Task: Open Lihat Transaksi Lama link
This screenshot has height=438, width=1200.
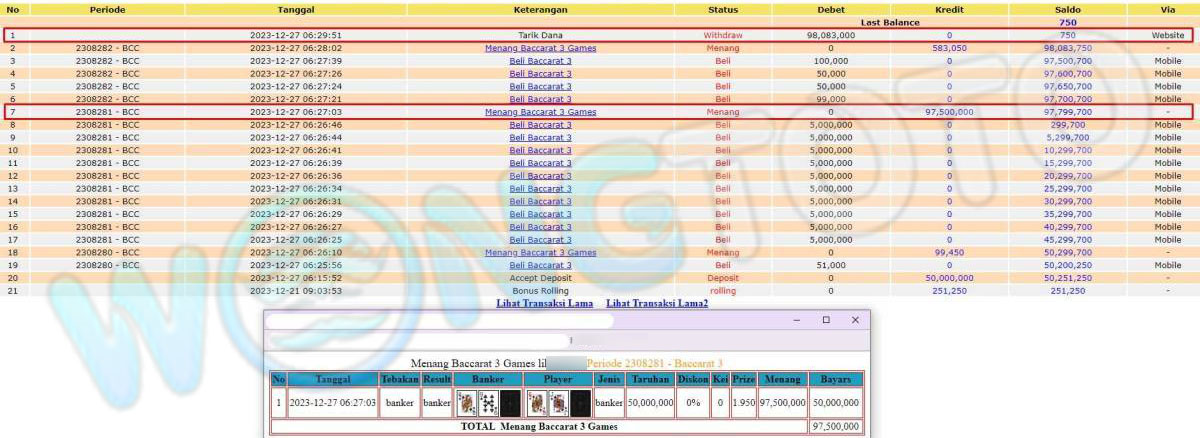Action: pyautogui.click(x=544, y=303)
